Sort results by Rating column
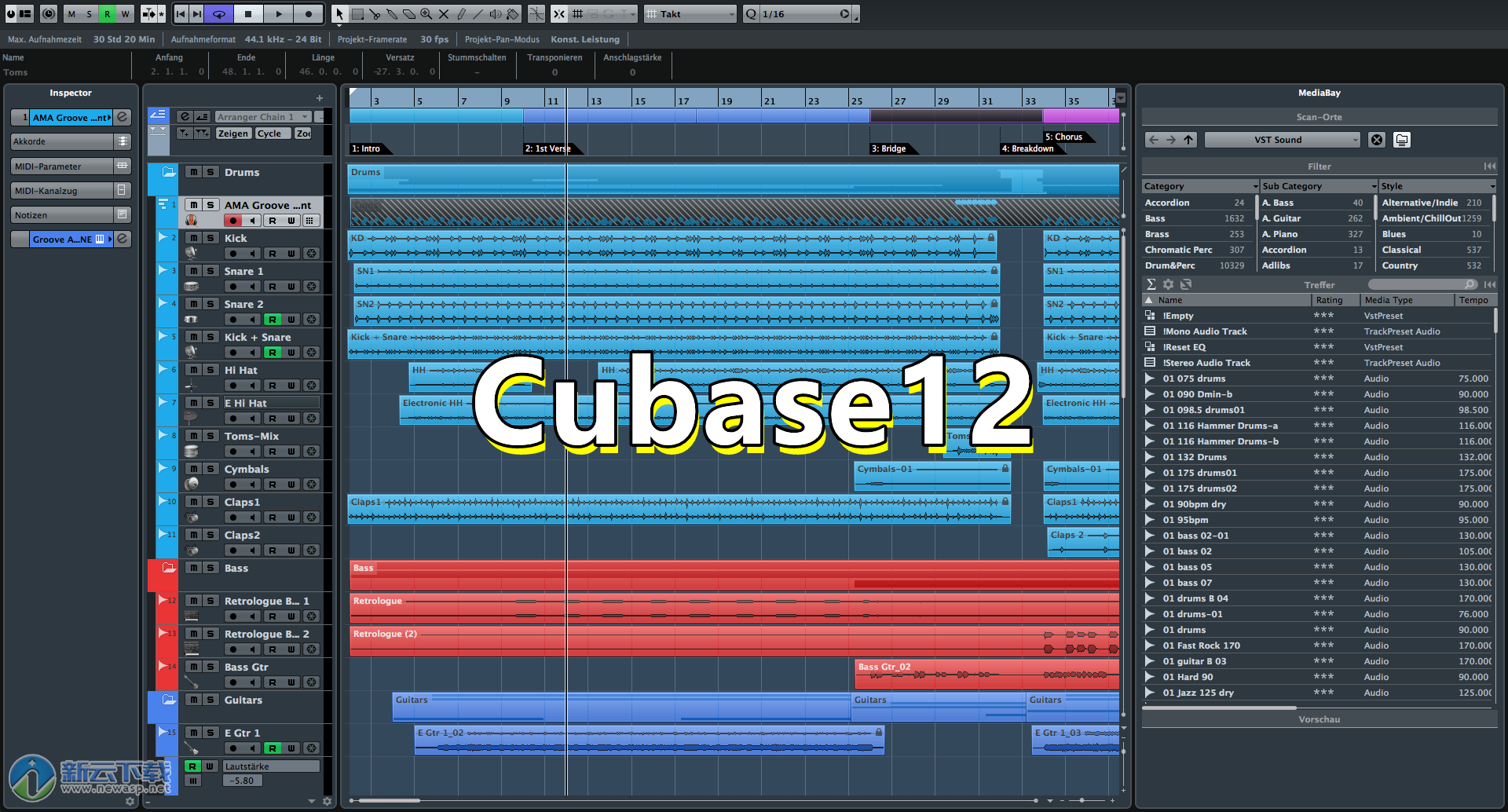Viewport: 1508px width, 812px height. pyautogui.click(x=1335, y=300)
